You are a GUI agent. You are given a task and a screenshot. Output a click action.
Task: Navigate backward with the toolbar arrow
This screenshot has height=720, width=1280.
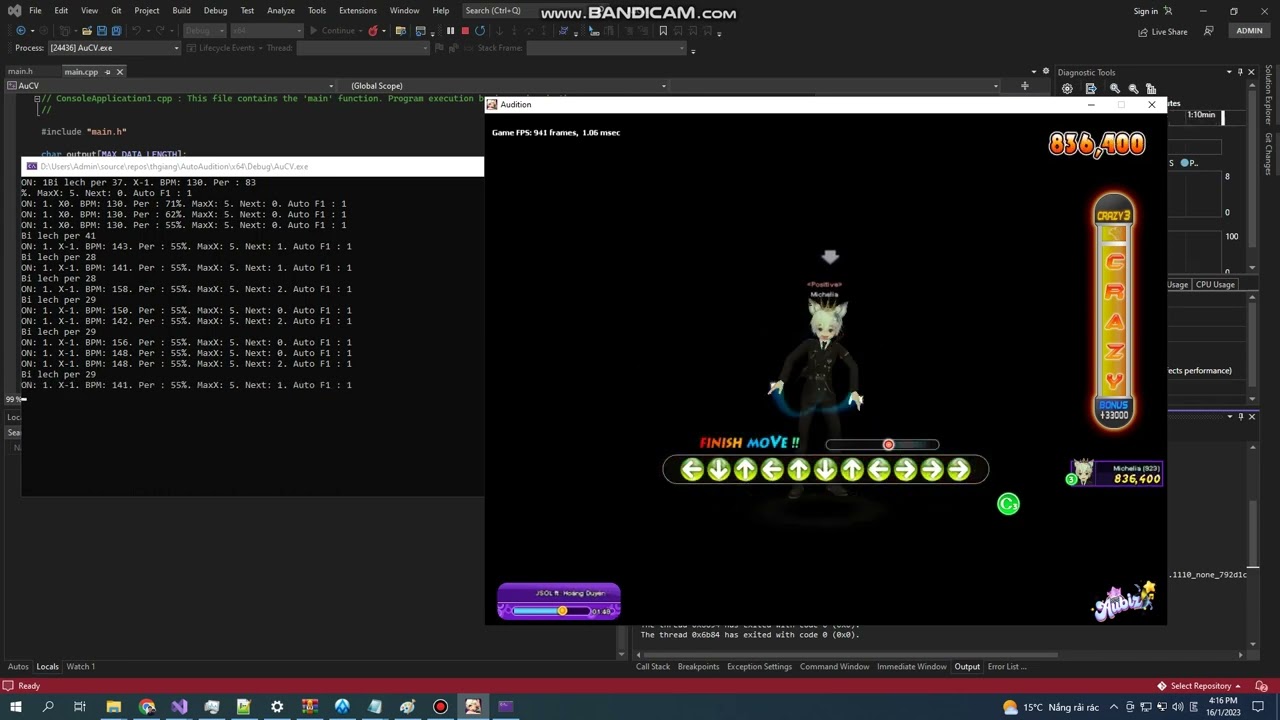21,31
